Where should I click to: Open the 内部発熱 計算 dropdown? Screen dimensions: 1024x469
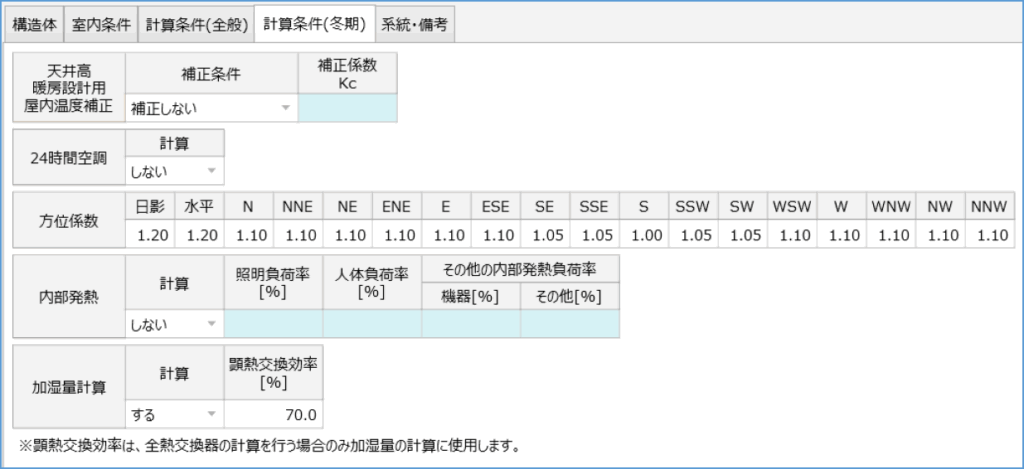pyautogui.click(x=174, y=324)
